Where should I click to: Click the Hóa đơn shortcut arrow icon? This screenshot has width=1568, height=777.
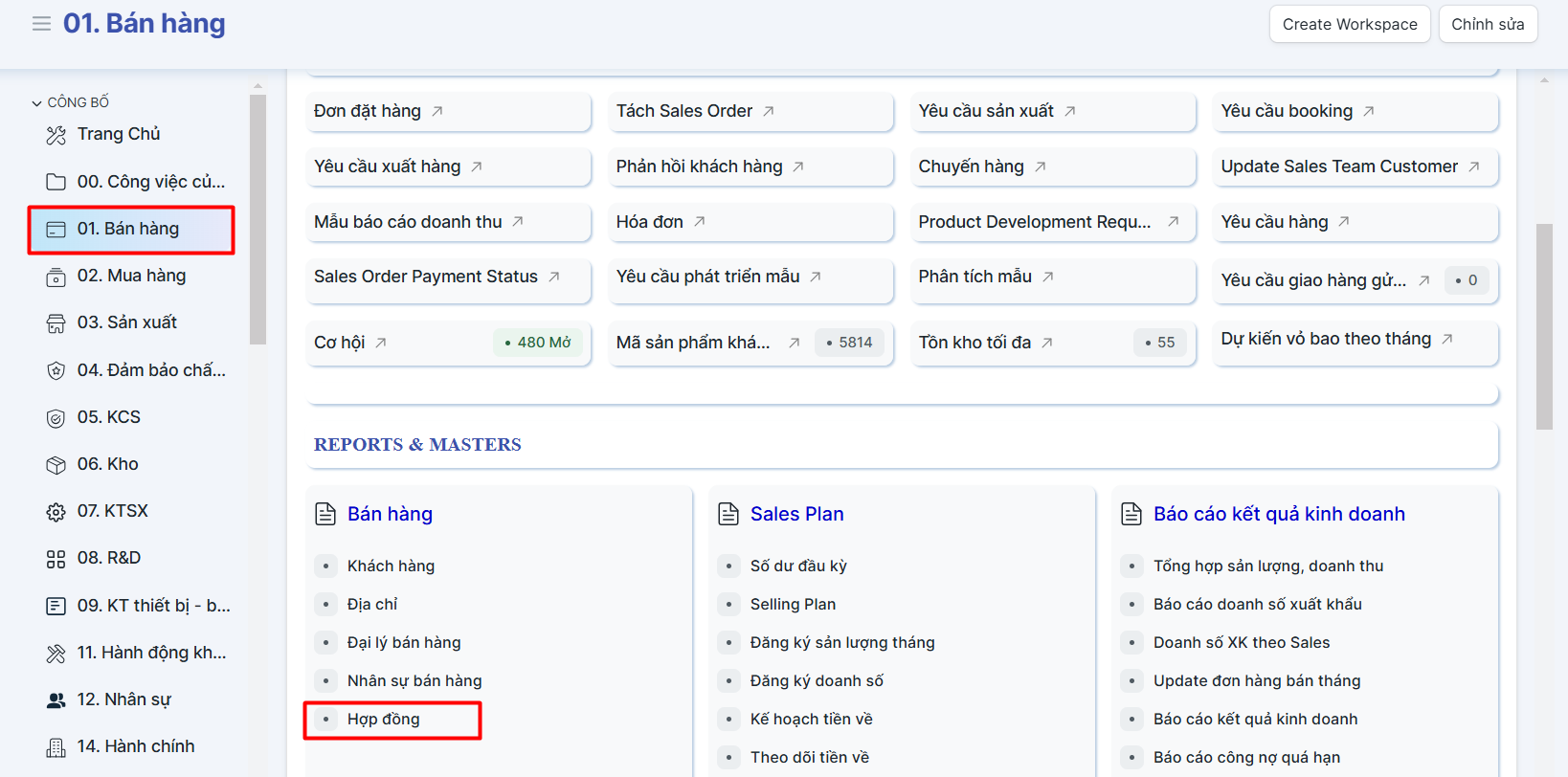[700, 222]
